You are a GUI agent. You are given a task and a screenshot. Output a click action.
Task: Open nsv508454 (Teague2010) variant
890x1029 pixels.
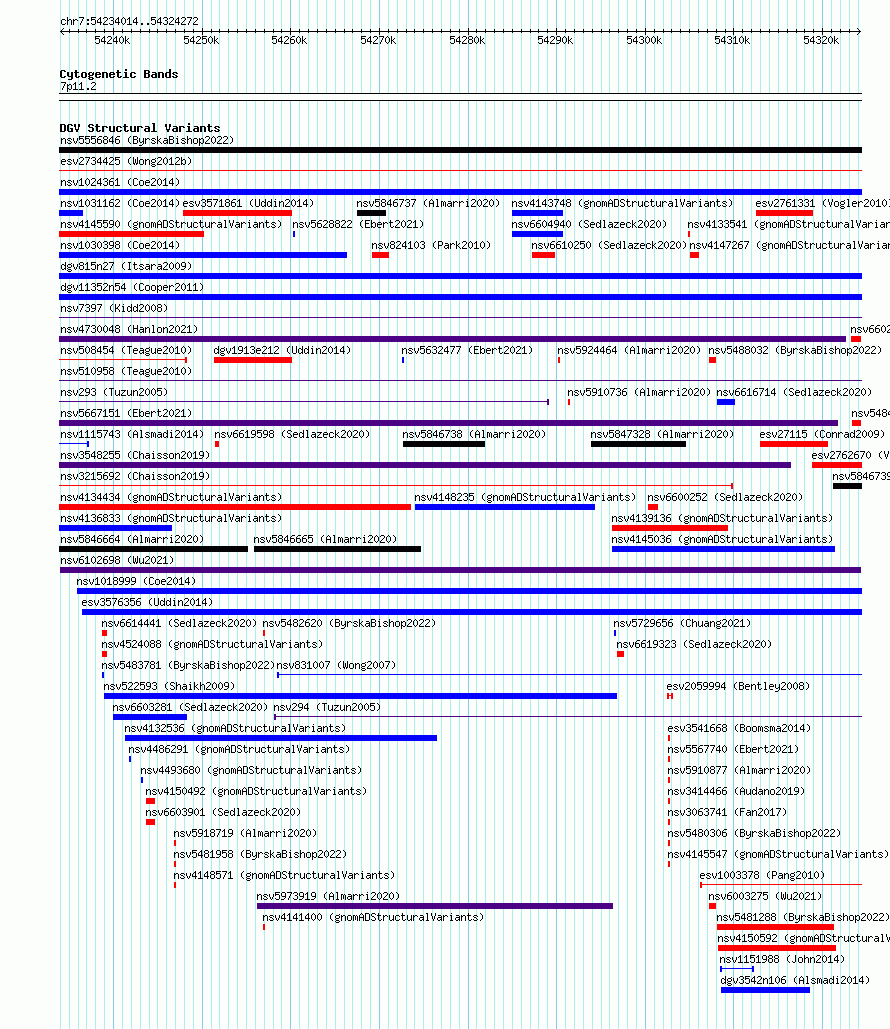pyautogui.click(x=126, y=350)
